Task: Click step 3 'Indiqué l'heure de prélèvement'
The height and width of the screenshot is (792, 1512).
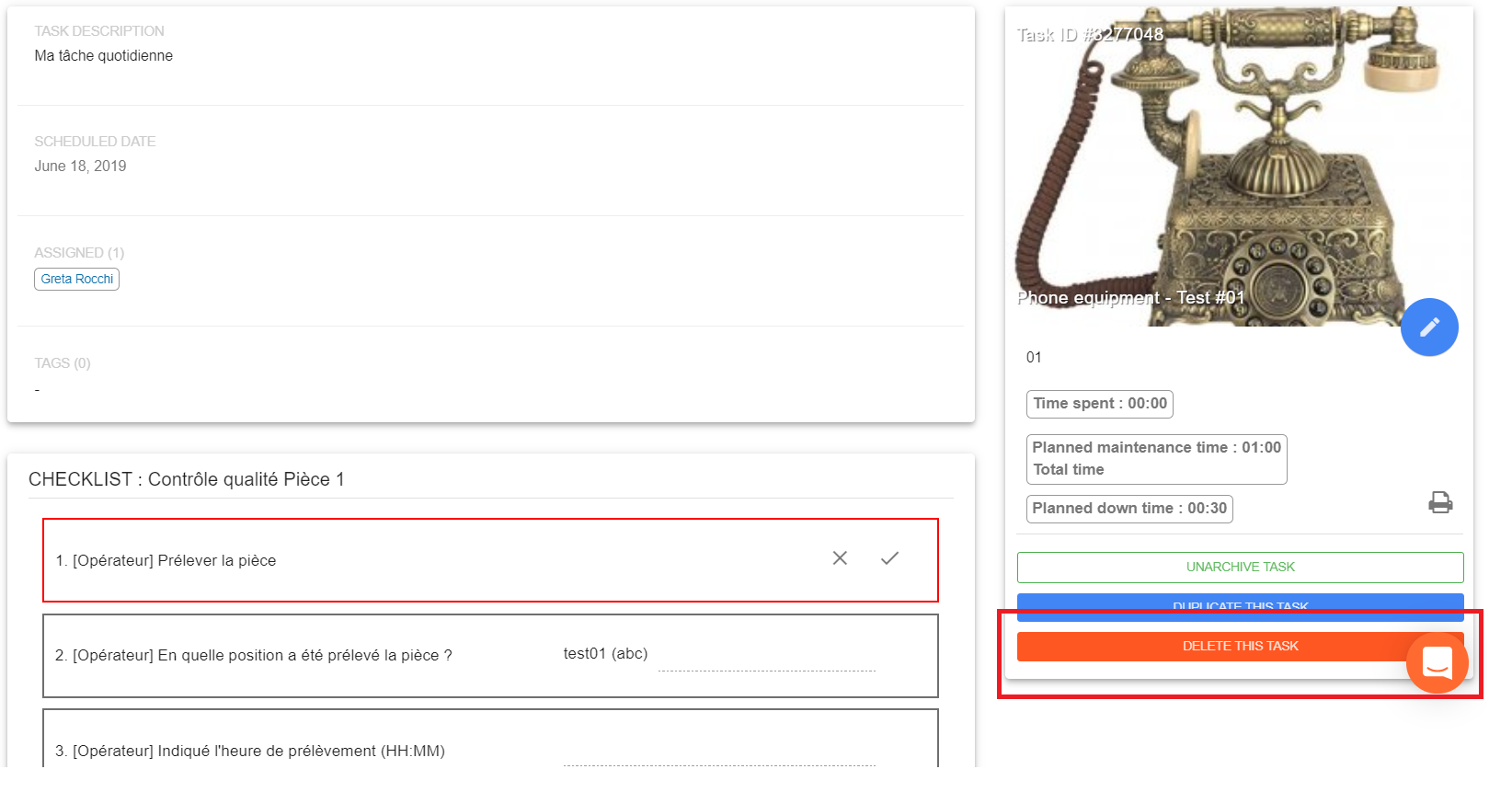Action: point(250,752)
